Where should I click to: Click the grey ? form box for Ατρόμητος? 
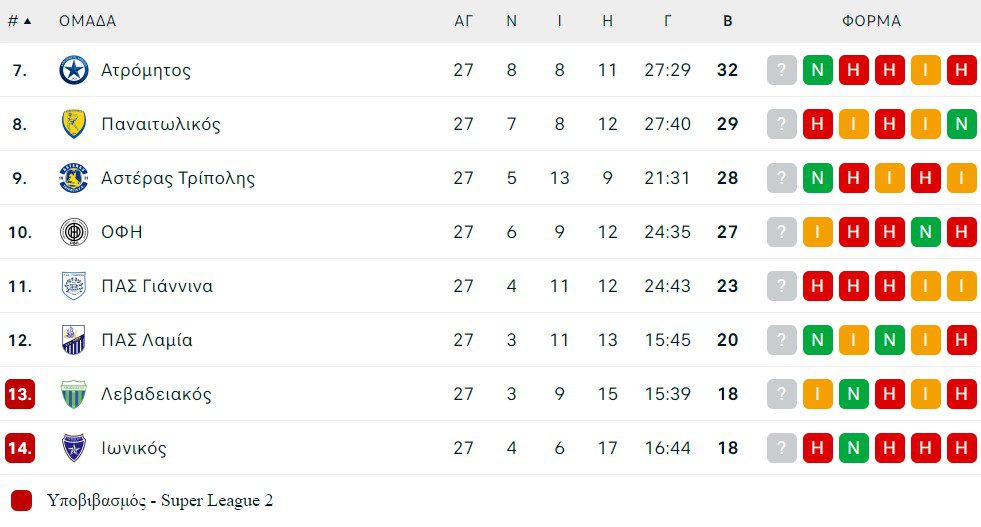[x=782, y=70]
